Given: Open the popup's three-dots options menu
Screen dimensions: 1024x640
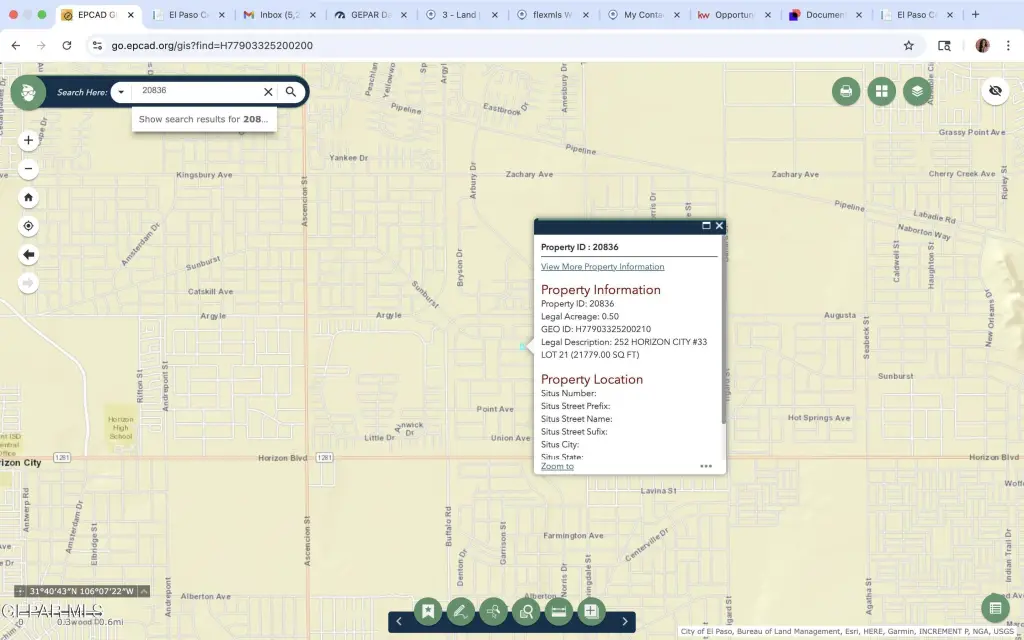Looking at the screenshot, I should pos(706,466).
